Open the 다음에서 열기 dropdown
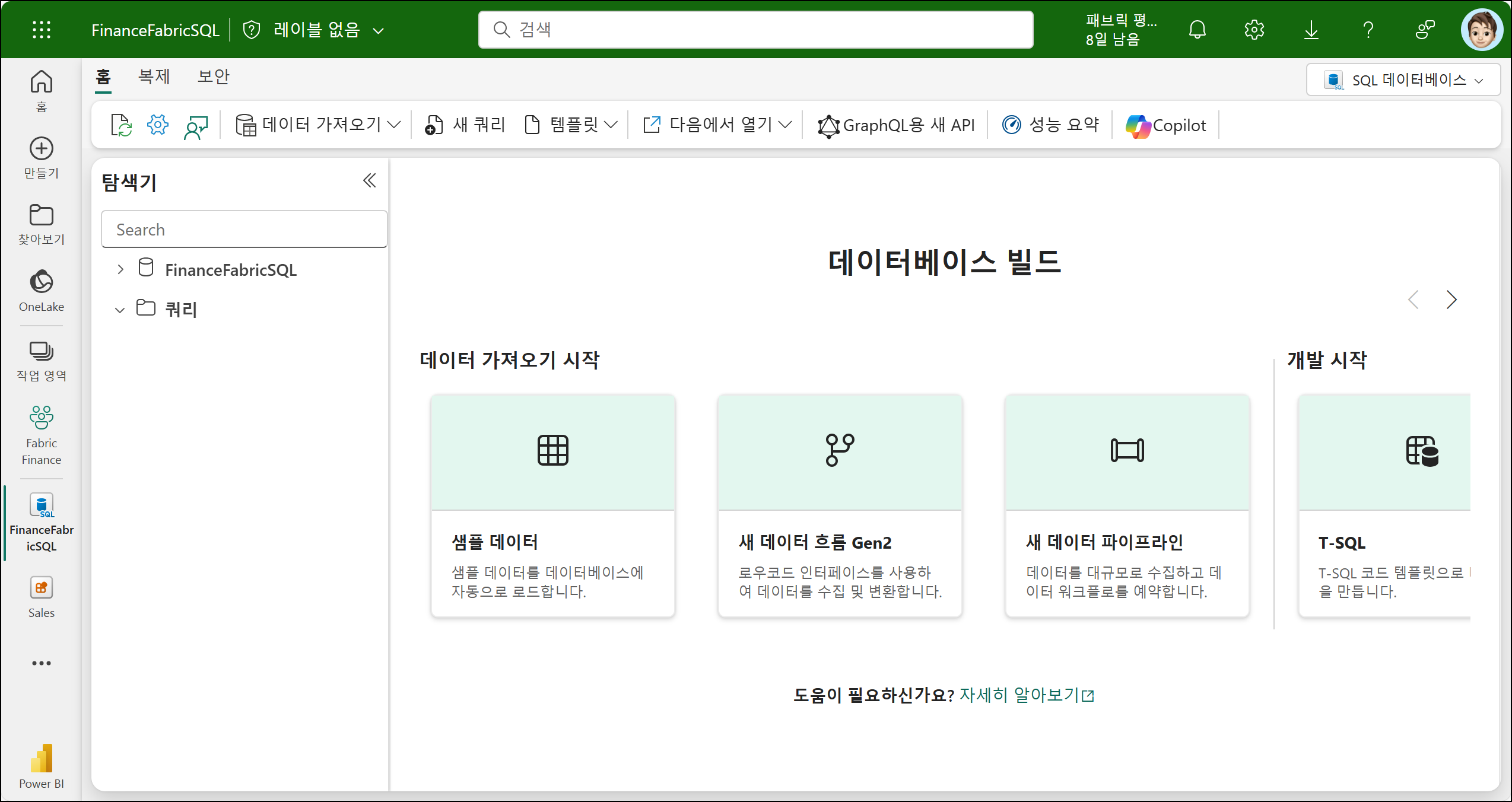Image resolution: width=1512 pixels, height=802 pixels. coord(717,125)
